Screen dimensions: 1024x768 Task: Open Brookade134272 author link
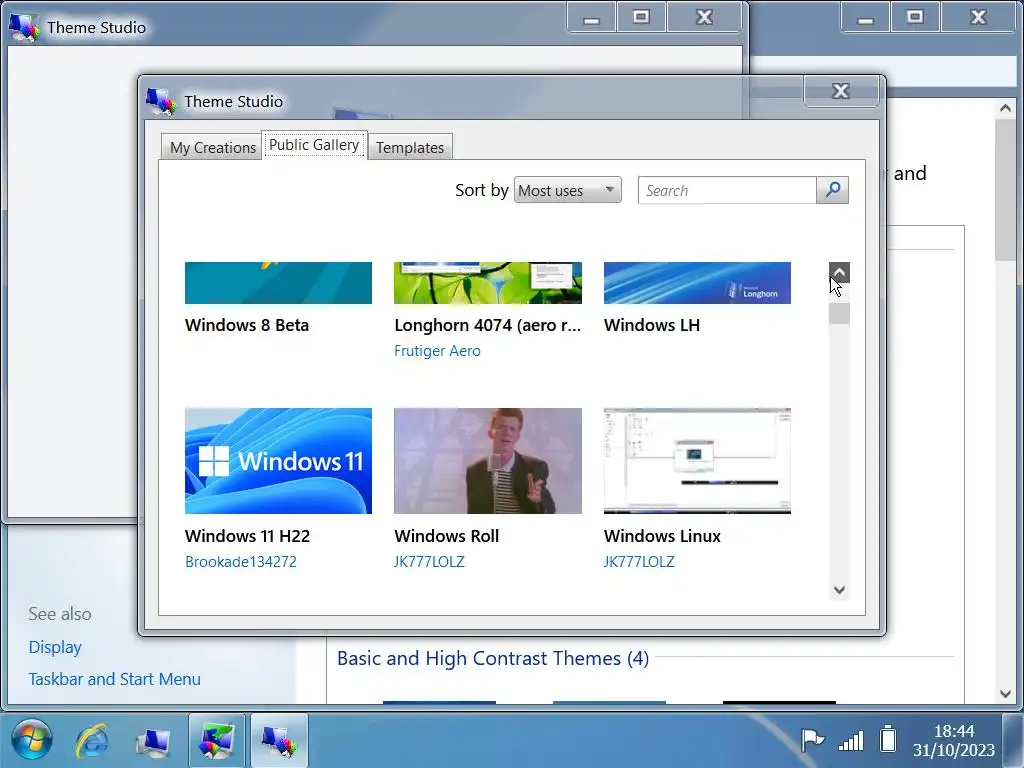point(240,562)
